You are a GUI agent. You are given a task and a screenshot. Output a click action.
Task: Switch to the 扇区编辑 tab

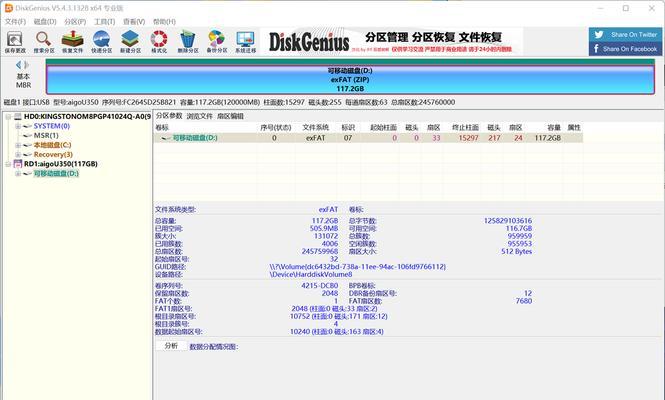[x=230, y=116]
